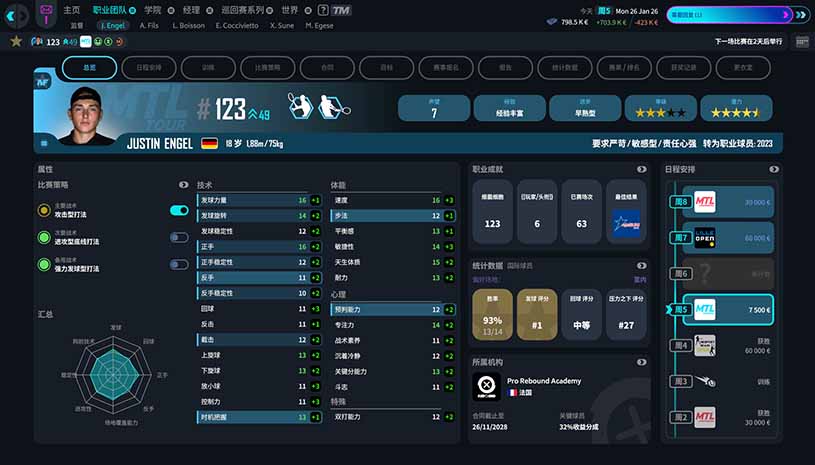Image resolution: width=815 pixels, height=465 pixels.
Task: Select the current week 5 MTL 7 500 € entry
Action: click(x=728, y=310)
